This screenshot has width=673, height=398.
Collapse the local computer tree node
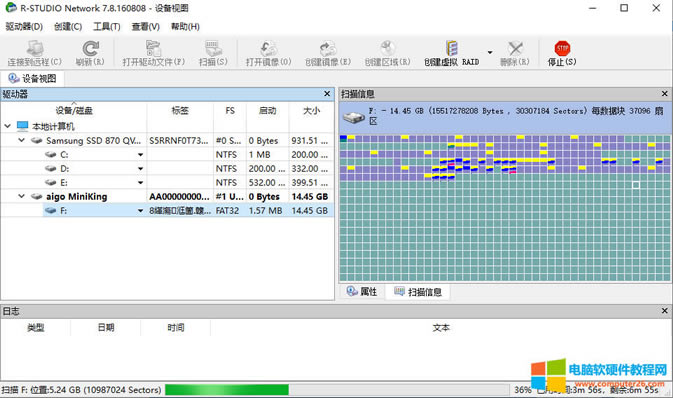7,126
